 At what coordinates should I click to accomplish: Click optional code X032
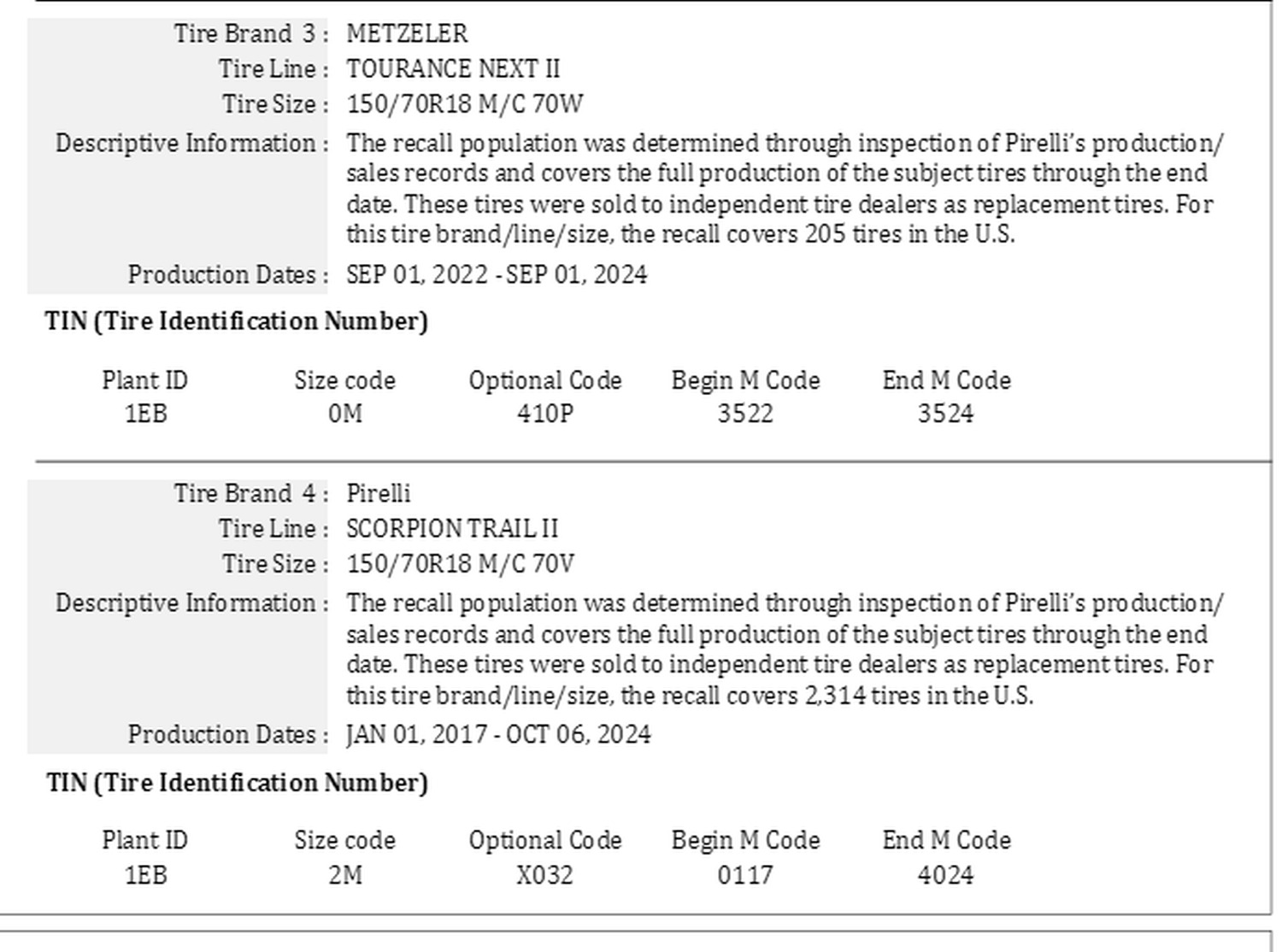coord(545,876)
